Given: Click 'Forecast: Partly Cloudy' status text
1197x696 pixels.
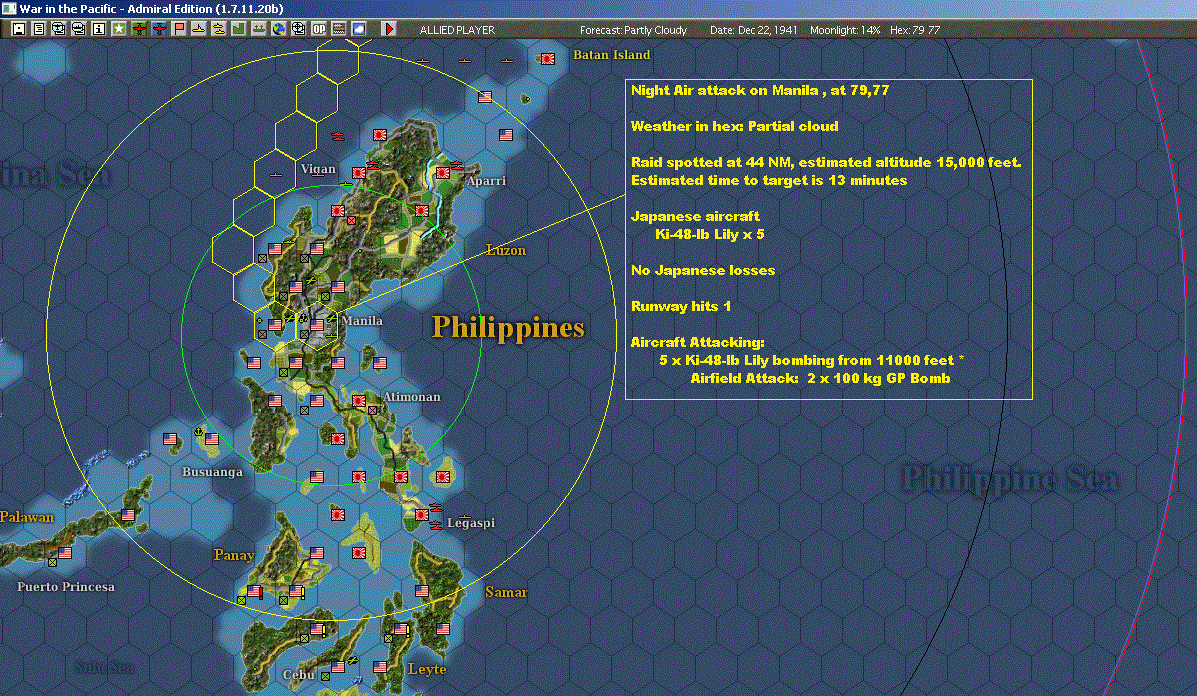Looking at the screenshot, I should click(x=633, y=30).
